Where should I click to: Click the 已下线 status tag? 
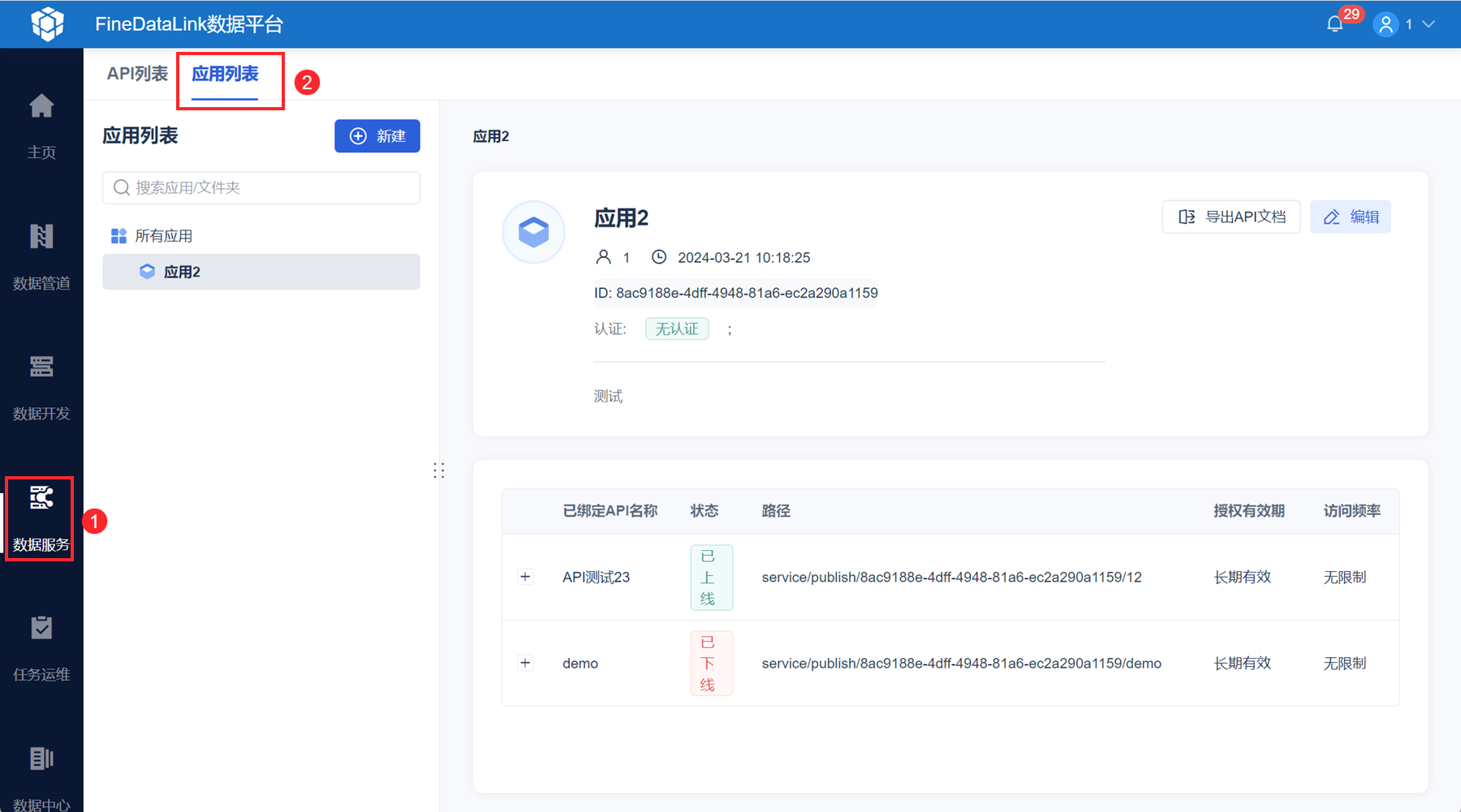point(712,664)
